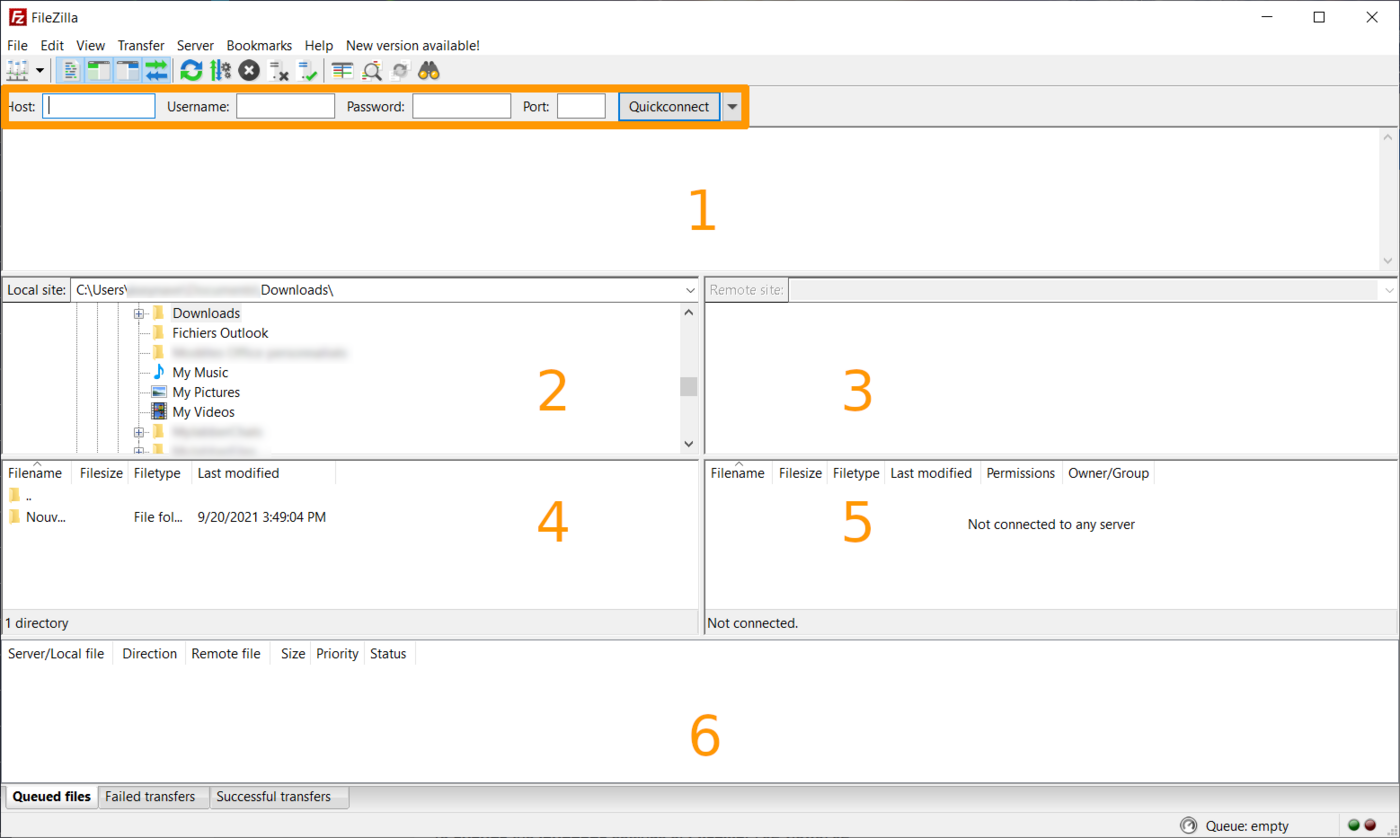Toggle the local directory tree view
The width and height of the screenshot is (1400, 838).
click(98, 70)
